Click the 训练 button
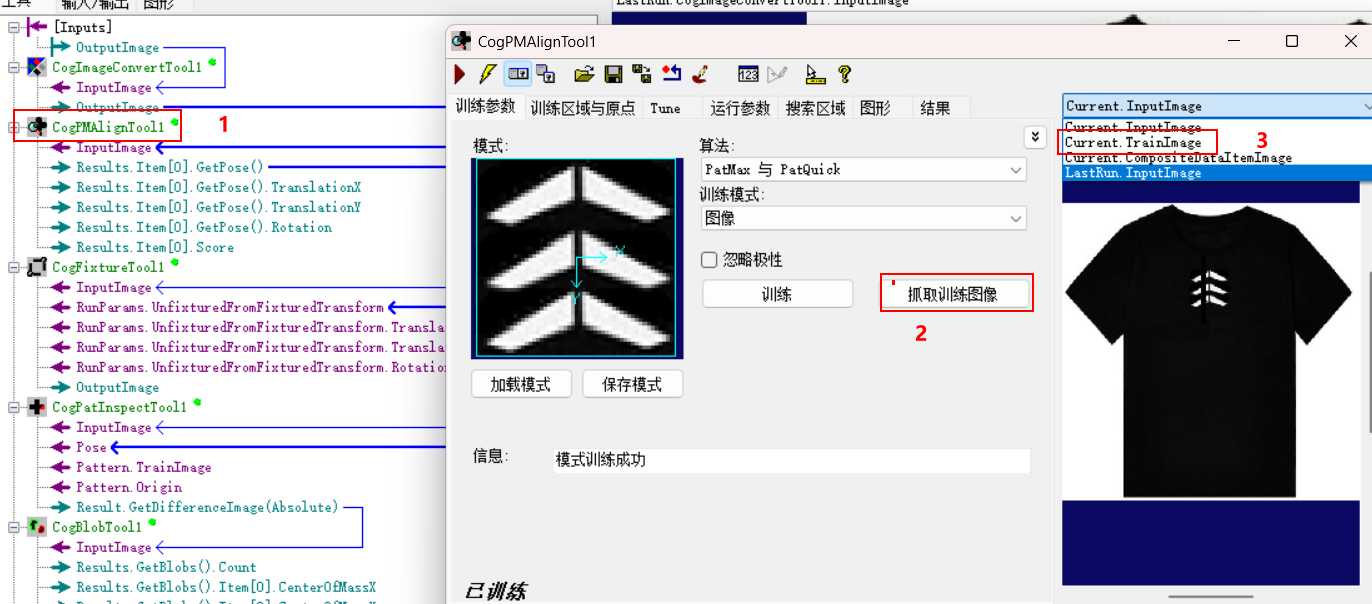 point(777,294)
